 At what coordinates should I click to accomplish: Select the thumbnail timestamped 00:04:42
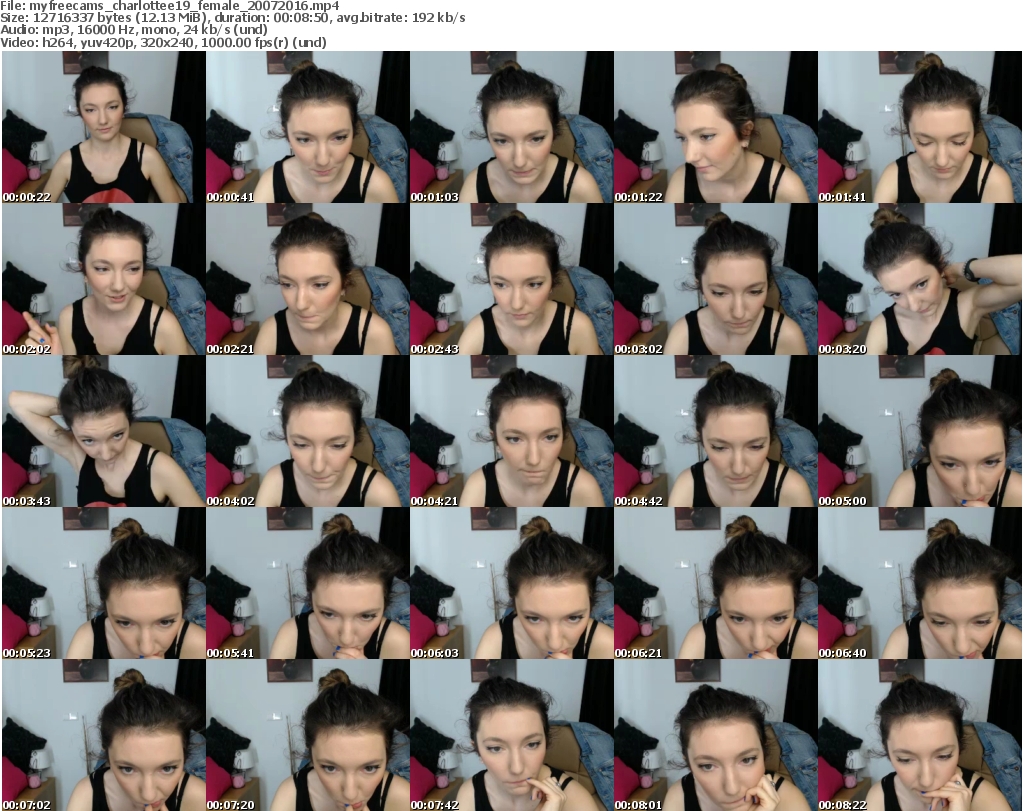point(716,431)
